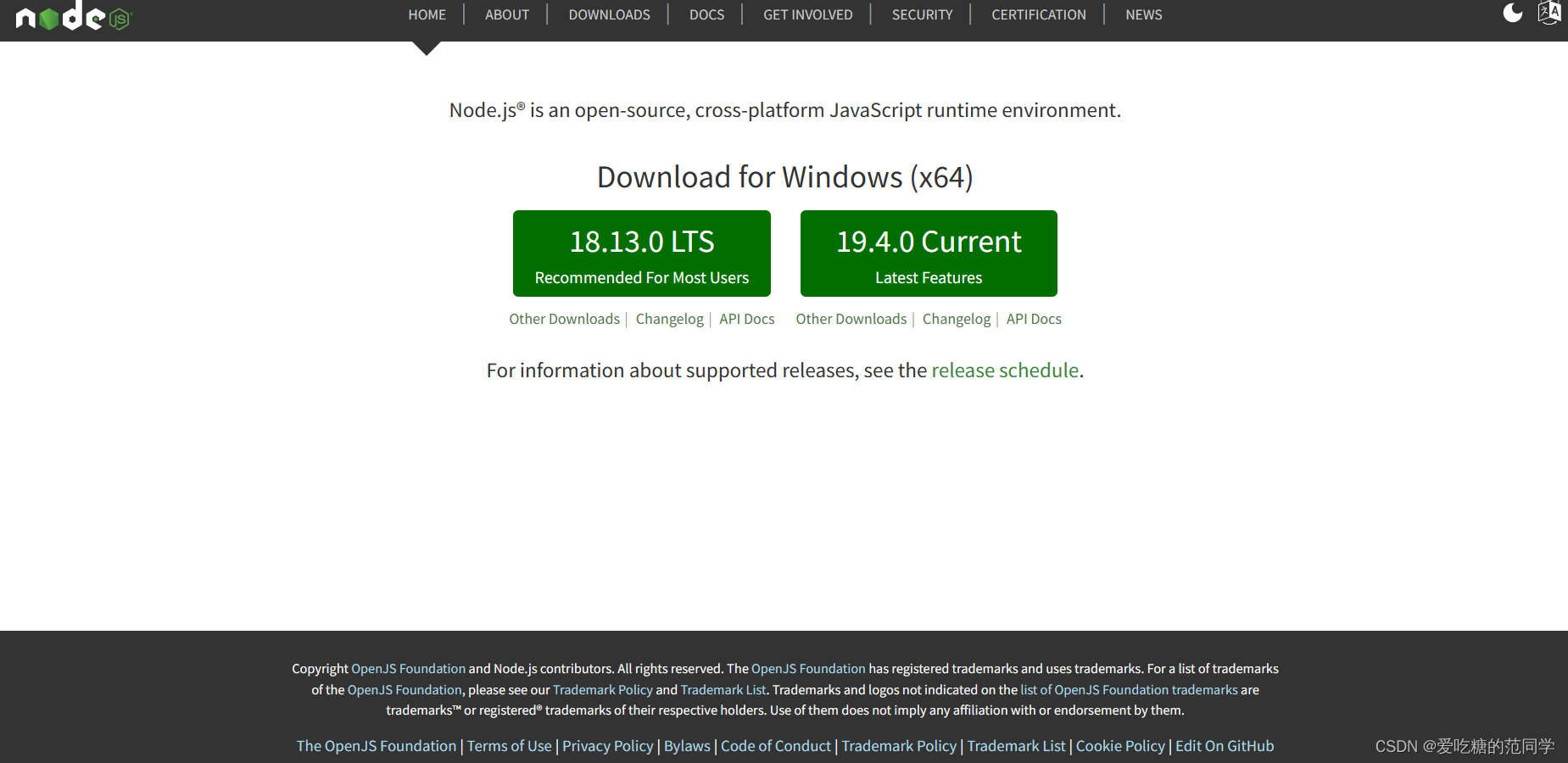
Task: Open API Docs for 18.13.0 LTS
Action: [x=747, y=319]
